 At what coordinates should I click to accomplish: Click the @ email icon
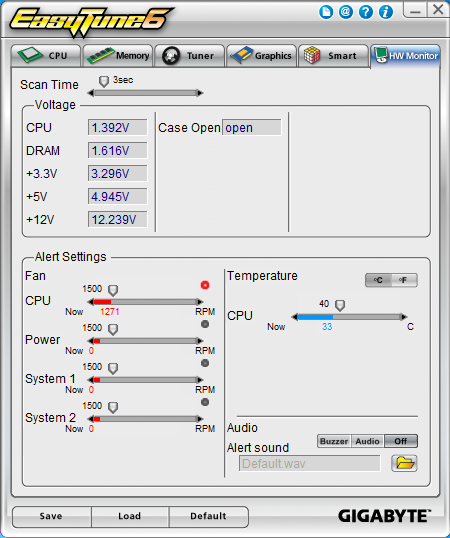pyautogui.click(x=346, y=12)
